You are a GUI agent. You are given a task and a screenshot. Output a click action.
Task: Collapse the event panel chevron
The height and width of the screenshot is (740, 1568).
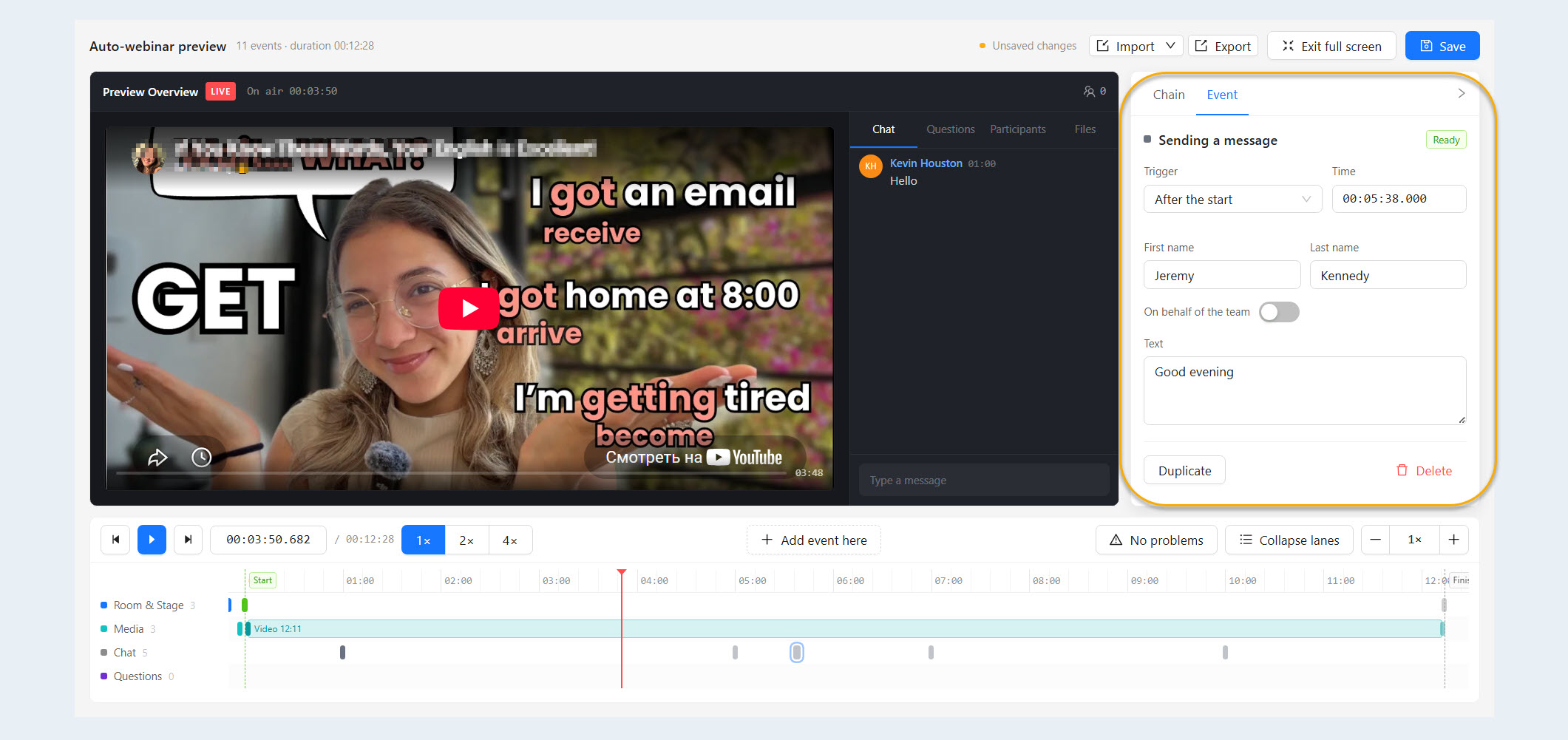click(1461, 93)
